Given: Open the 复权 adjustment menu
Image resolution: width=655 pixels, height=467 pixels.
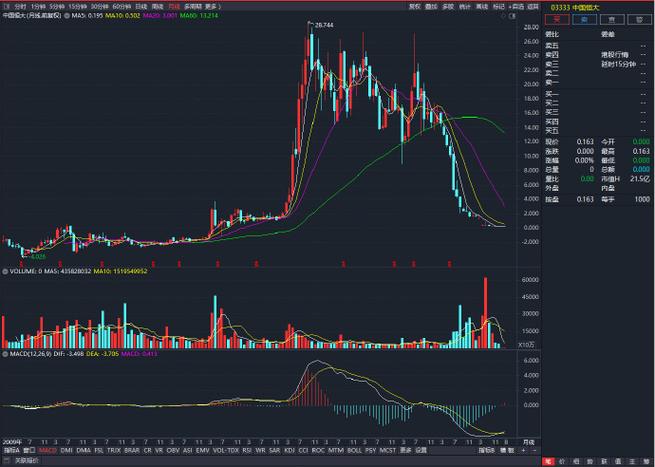Looking at the screenshot, I should coord(414,7).
